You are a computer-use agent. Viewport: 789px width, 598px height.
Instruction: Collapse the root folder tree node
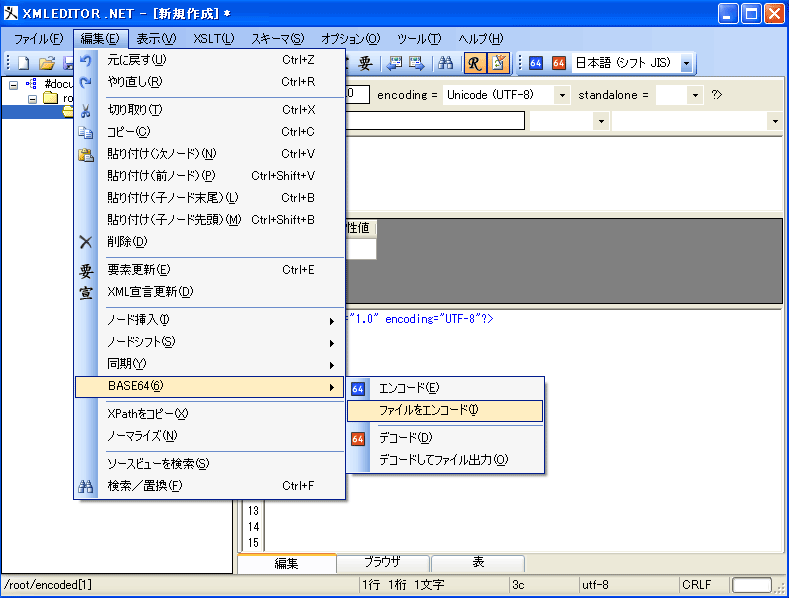click(x=33, y=99)
